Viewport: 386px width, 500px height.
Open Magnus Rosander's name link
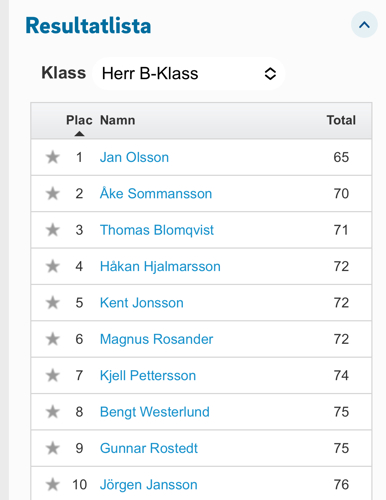click(156, 339)
